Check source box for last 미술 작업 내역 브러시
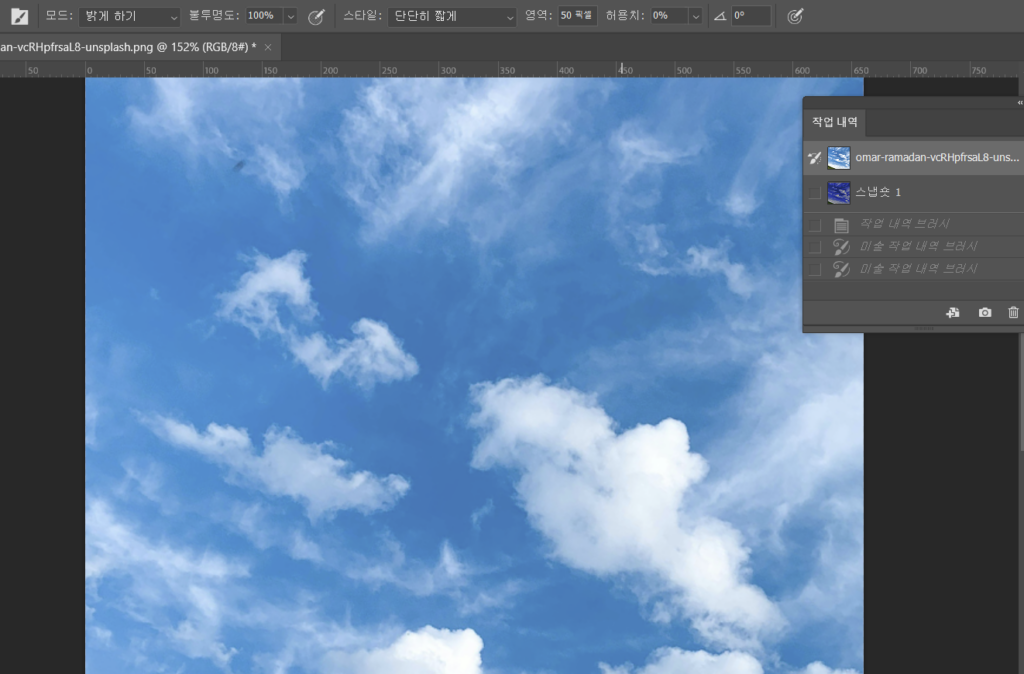Screen dimensions: 1024x674 pos(814,269)
